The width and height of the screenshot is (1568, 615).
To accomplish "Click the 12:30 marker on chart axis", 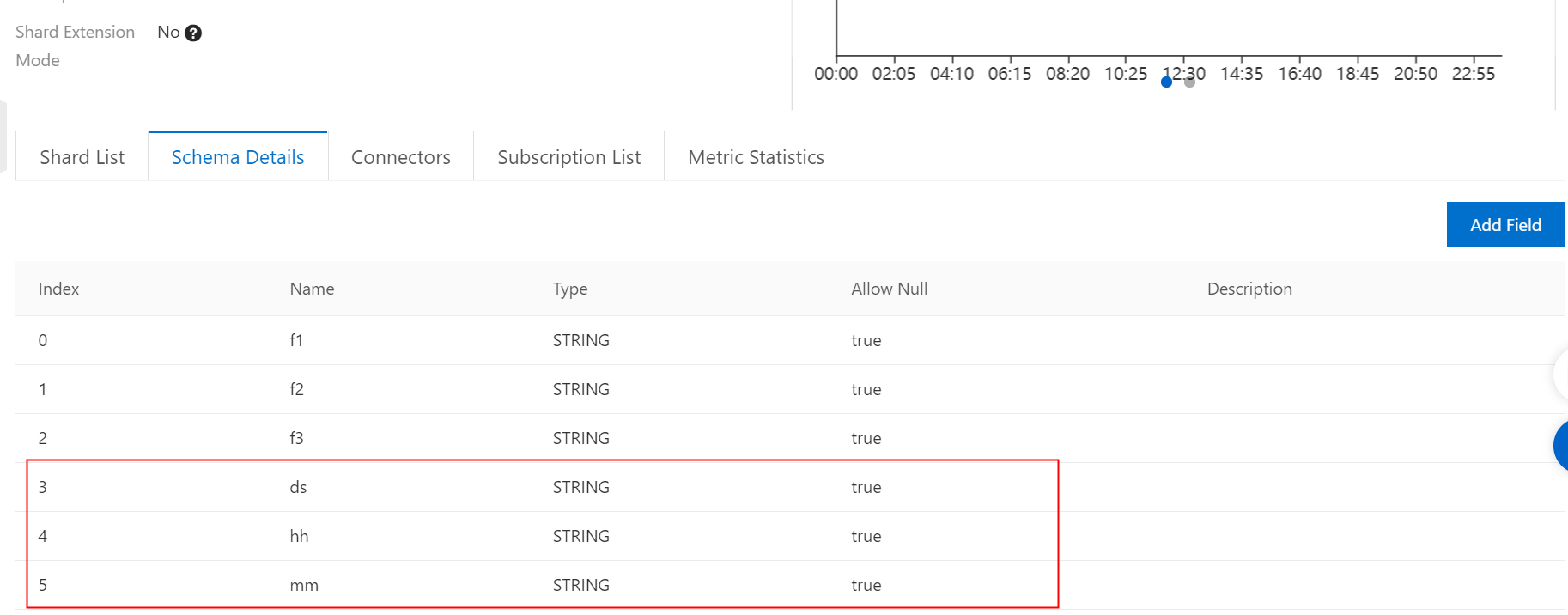I will pyautogui.click(x=1184, y=73).
